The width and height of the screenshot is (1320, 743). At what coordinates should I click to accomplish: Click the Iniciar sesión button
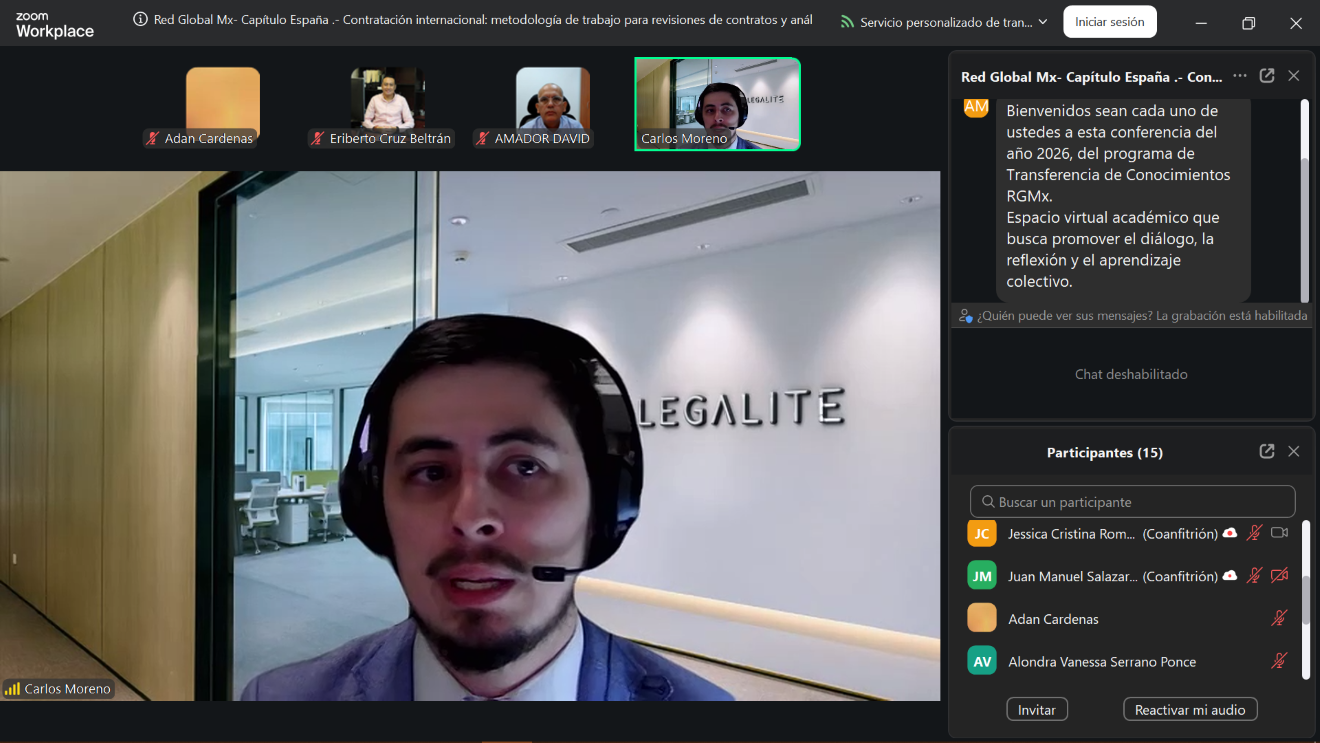tap(1109, 22)
